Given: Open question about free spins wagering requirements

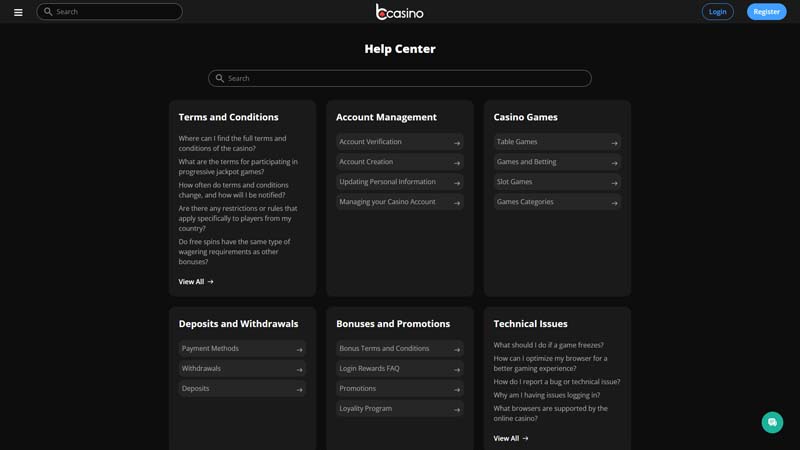Looking at the screenshot, I should (234, 252).
